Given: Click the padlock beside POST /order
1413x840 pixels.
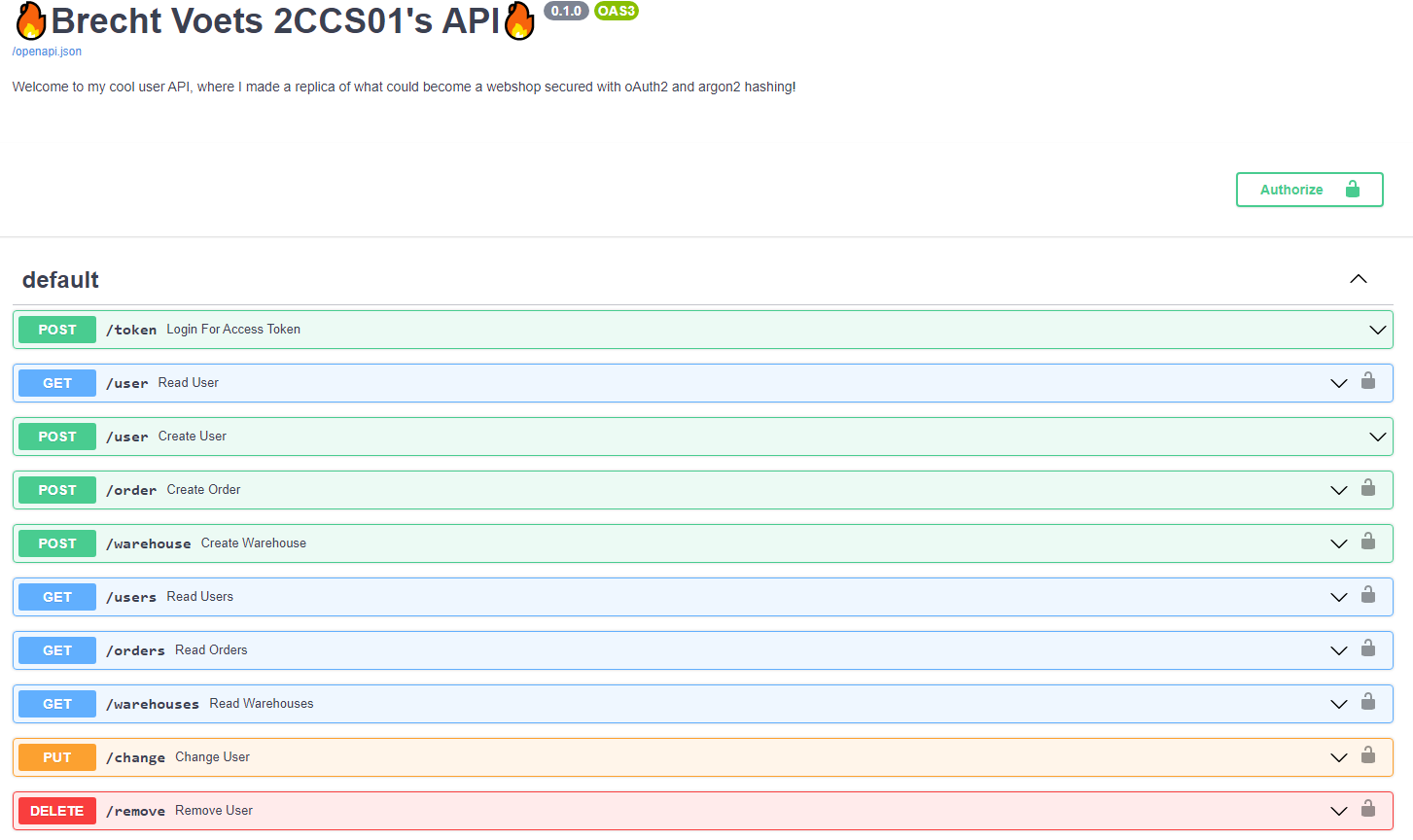Looking at the screenshot, I should click(x=1368, y=489).
